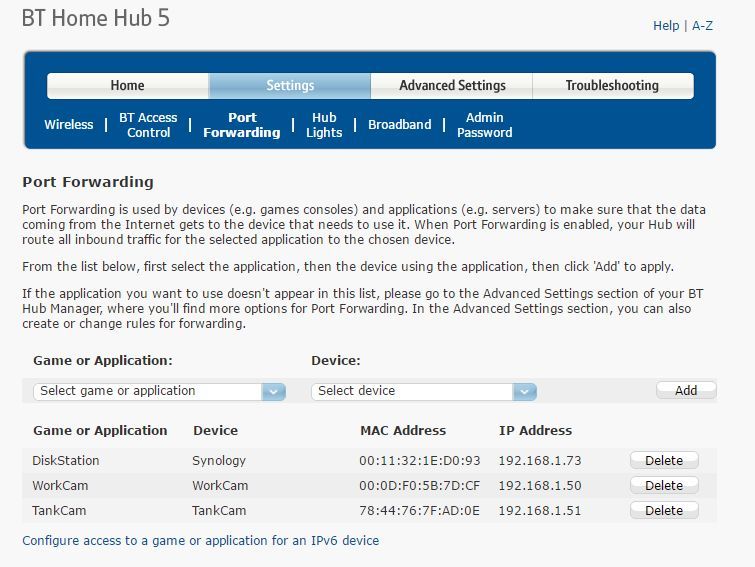Screen dimensions: 755x567
Task: Expand the game or application dropdown arrow
Action: [x=273, y=391]
